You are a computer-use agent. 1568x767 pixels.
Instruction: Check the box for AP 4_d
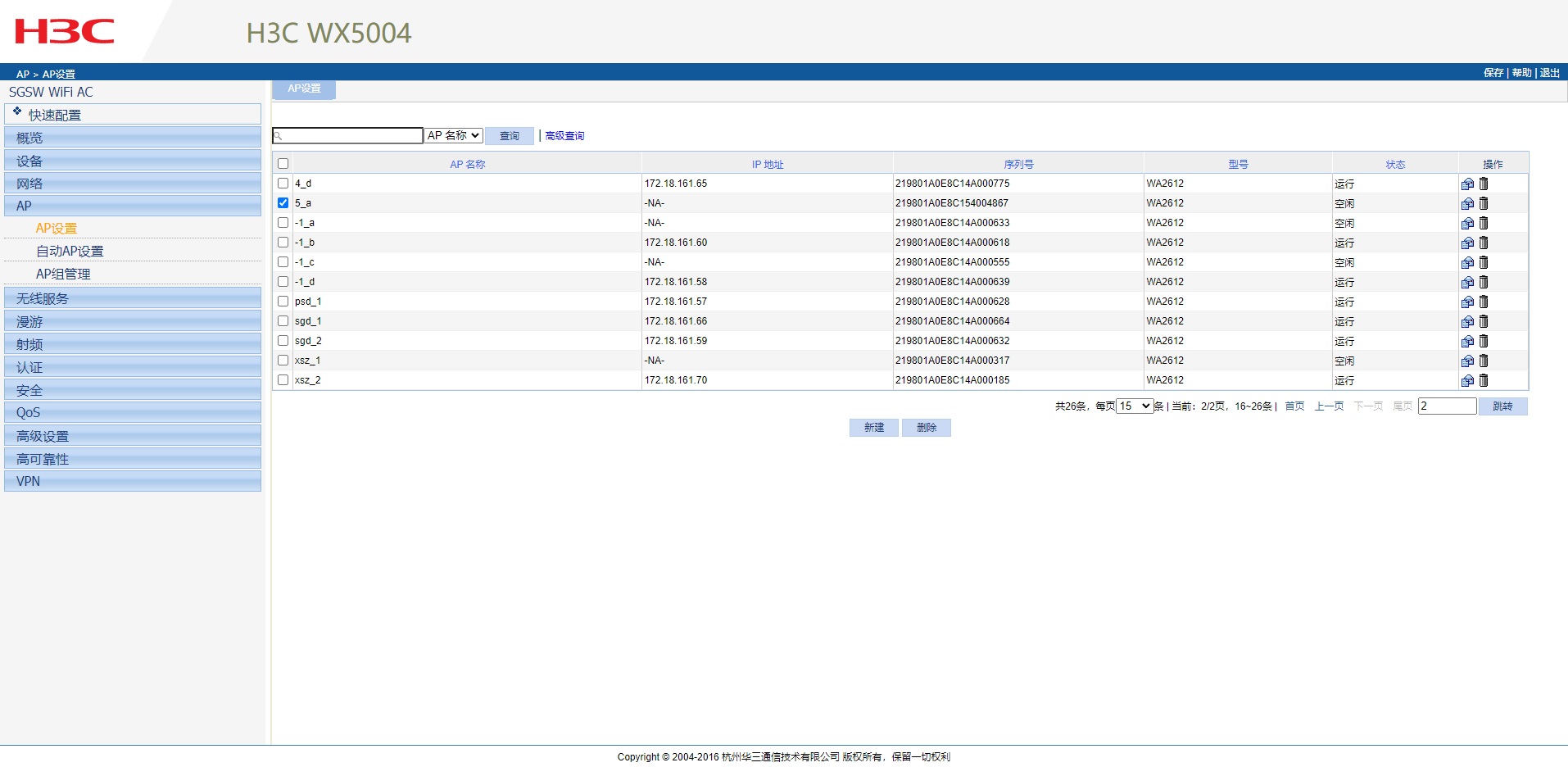pos(283,184)
